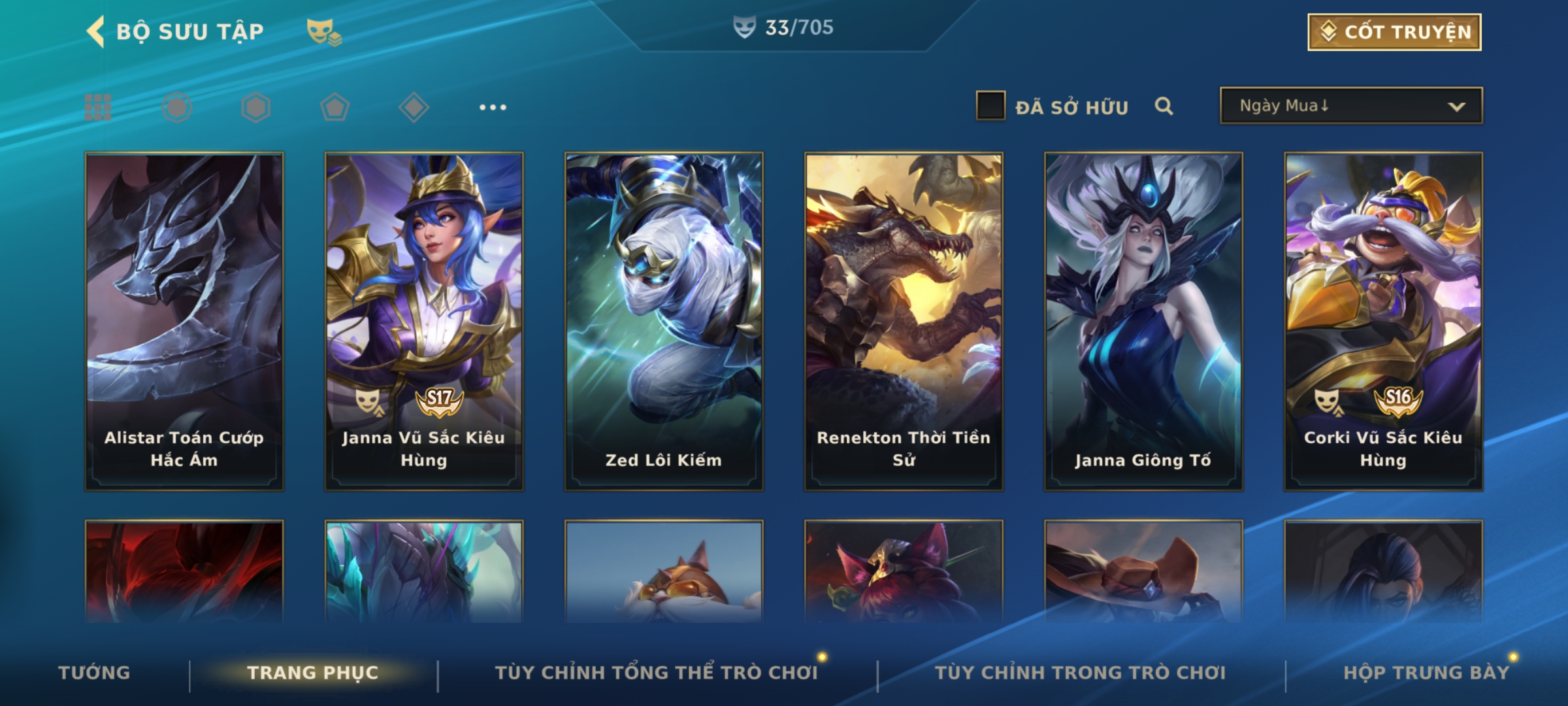The width and height of the screenshot is (1568, 706).
Task: Click the search magnifier icon
Action: pyautogui.click(x=1164, y=106)
